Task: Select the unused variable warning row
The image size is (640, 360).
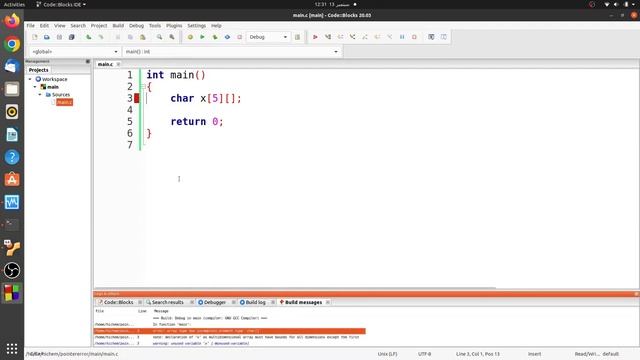Action: (x=230, y=344)
